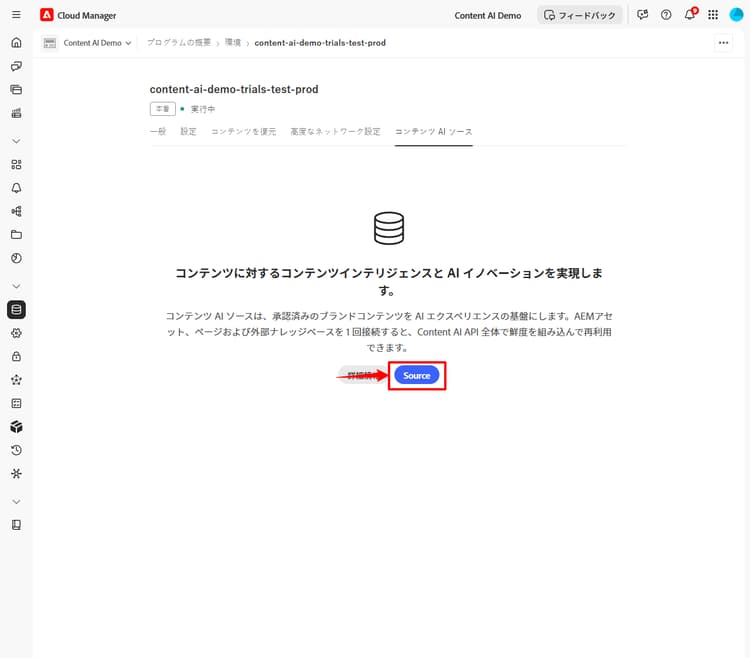Open the Home icon in sidebar
The height and width of the screenshot is (658, 750).
click(16, 43)
